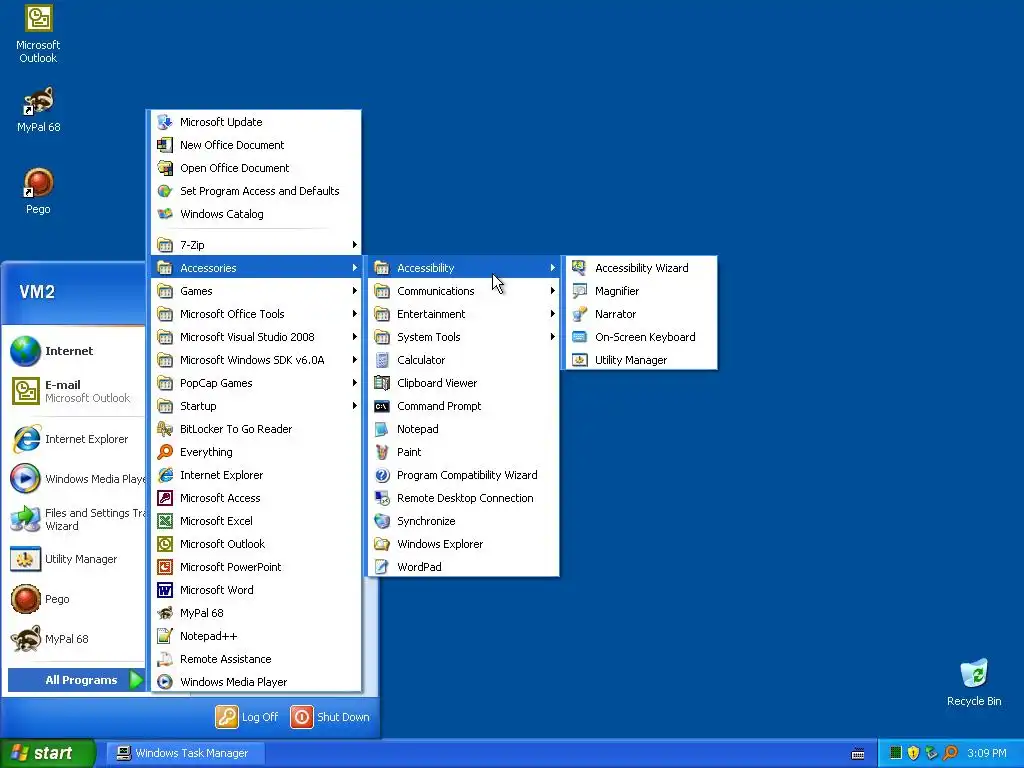Open Remote Desktop Connection icon
The width and height of the screenshot is (1024, 768).
coord(382,498)
